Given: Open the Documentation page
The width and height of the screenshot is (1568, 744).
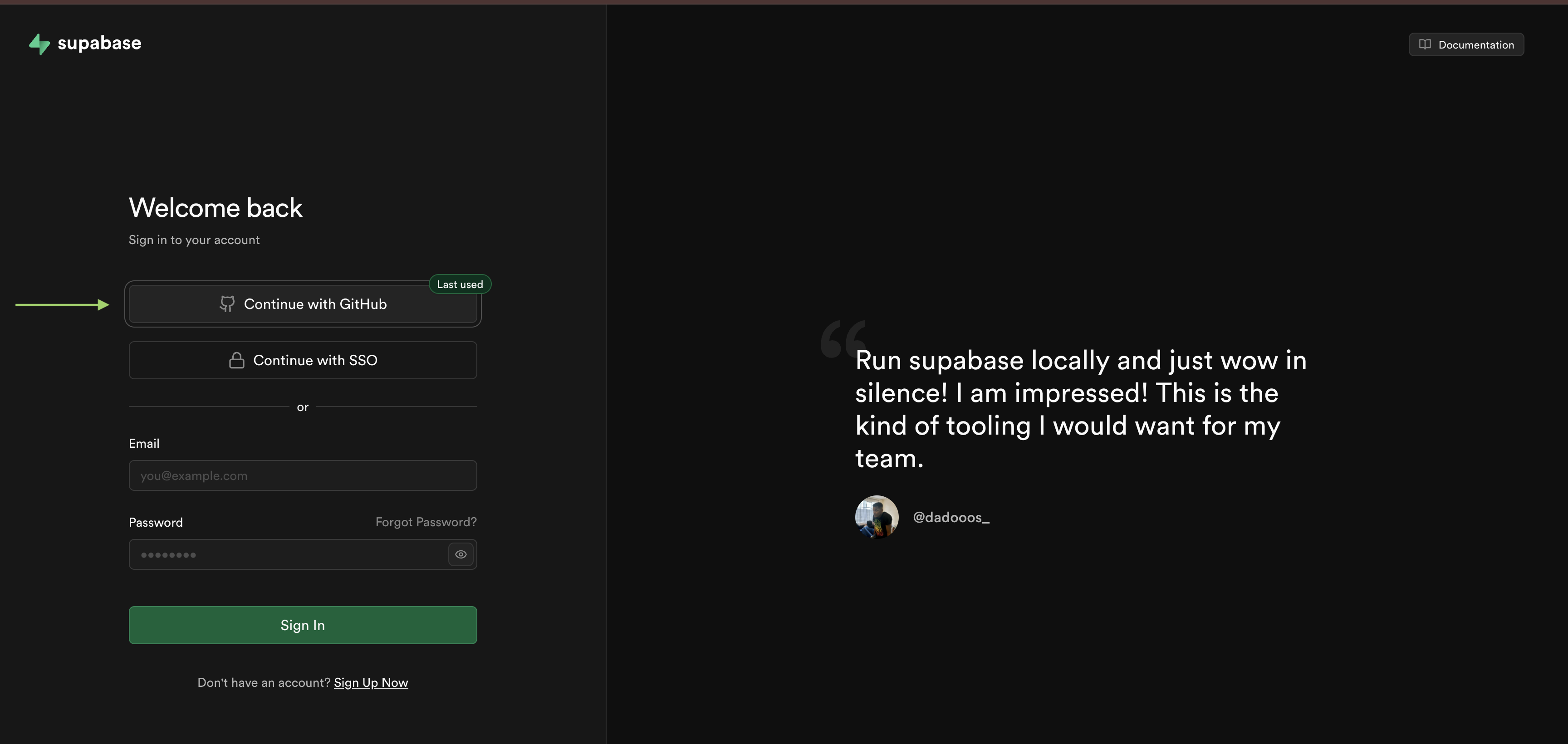Looking at the screenshot, I should [1466, 44].
